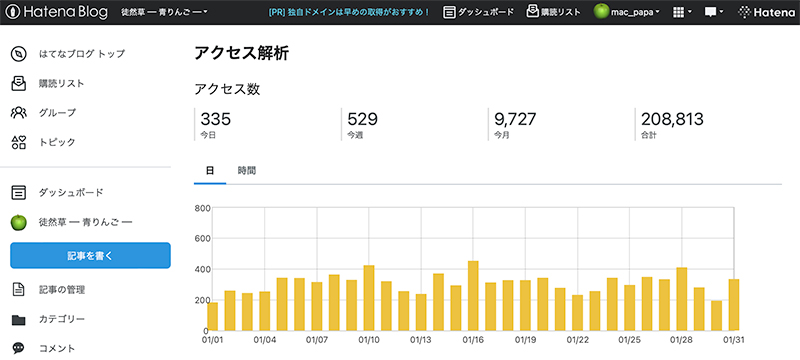Select the 日 tab

[x=210, y=171]
